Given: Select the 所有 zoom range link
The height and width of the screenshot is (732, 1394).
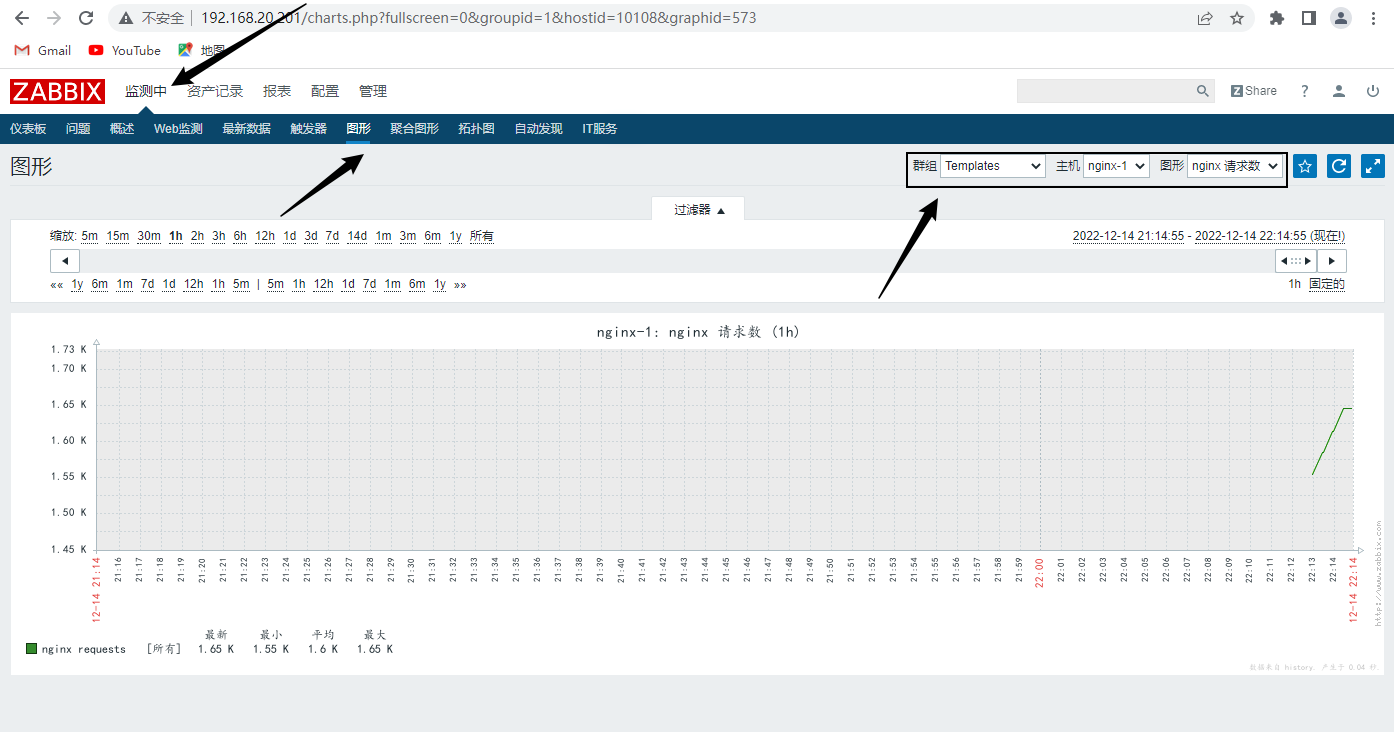Looking at the screenshot, I should point(481,236).
